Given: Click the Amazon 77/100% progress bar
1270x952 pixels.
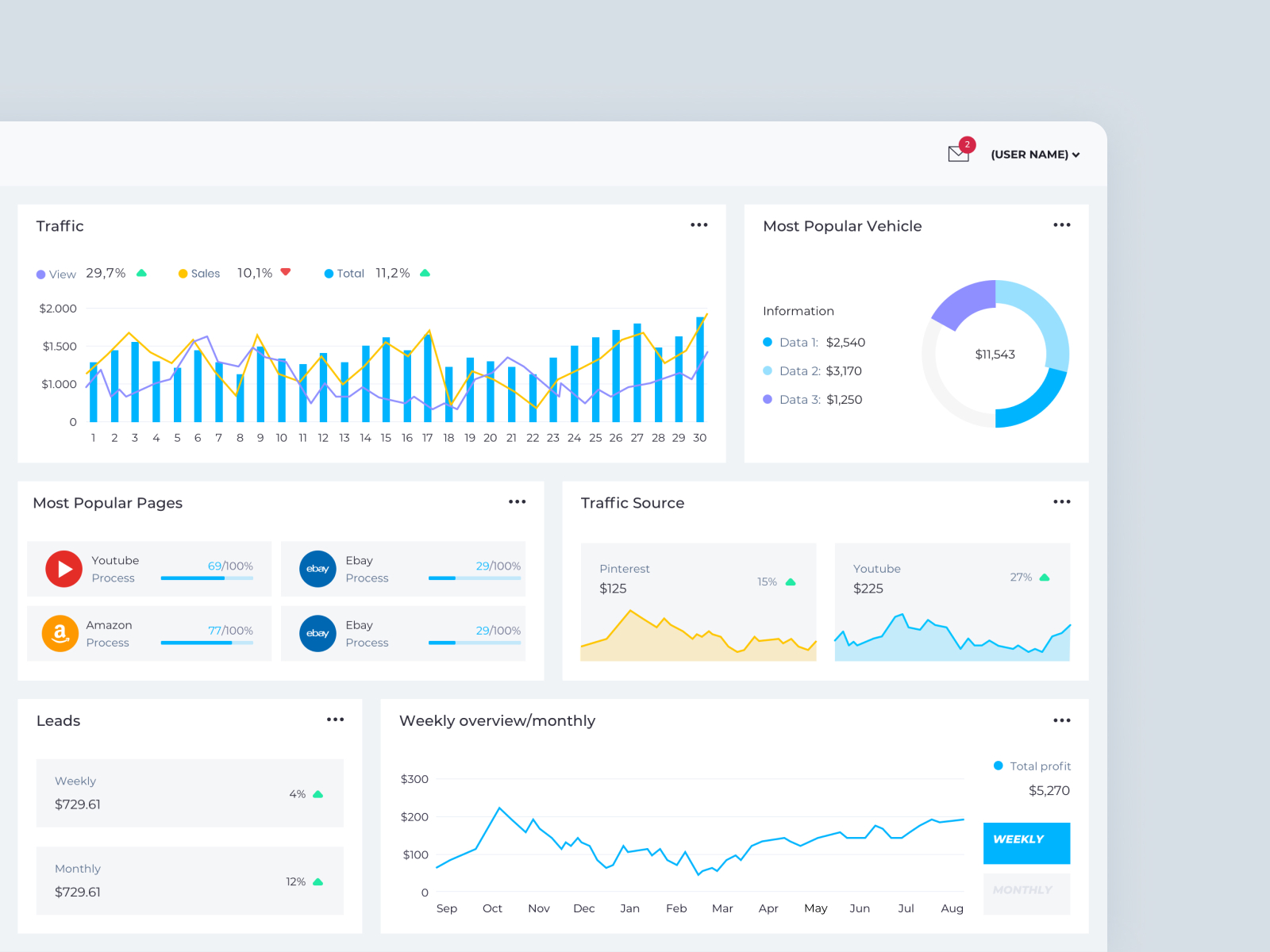Looking at the screenshot, I should (207, 643).
